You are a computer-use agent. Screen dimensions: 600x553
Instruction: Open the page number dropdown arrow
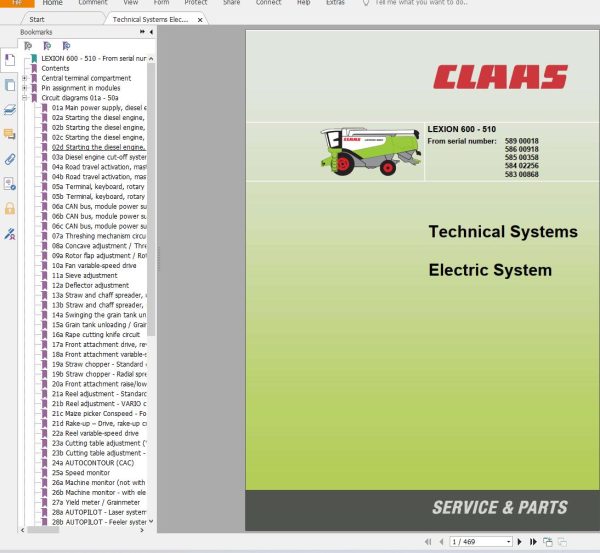coord(508,542)
